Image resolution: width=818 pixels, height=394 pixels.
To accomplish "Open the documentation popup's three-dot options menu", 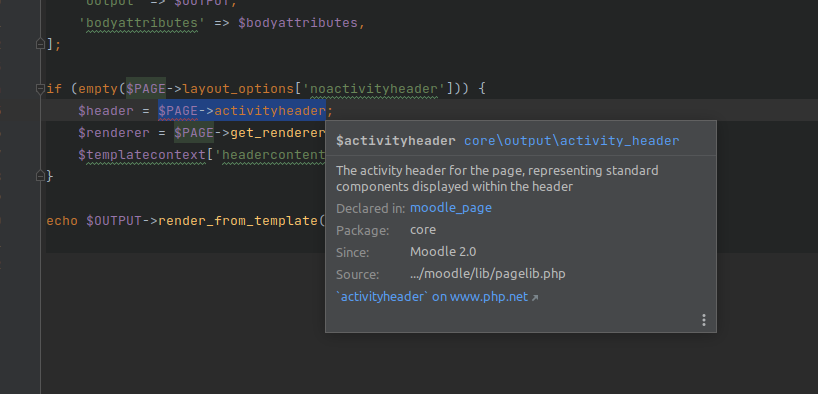I will (x=704, y=320).
